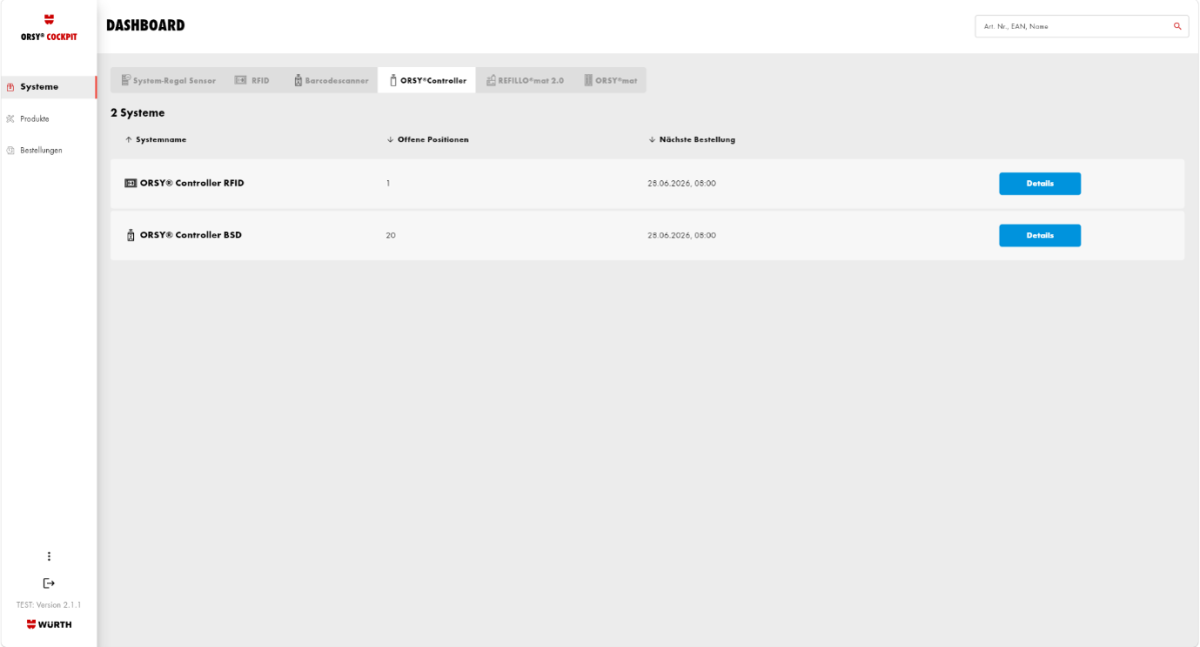Click TEST: Version 2.1.1 label
The image size is (1200, 647).
49,605
